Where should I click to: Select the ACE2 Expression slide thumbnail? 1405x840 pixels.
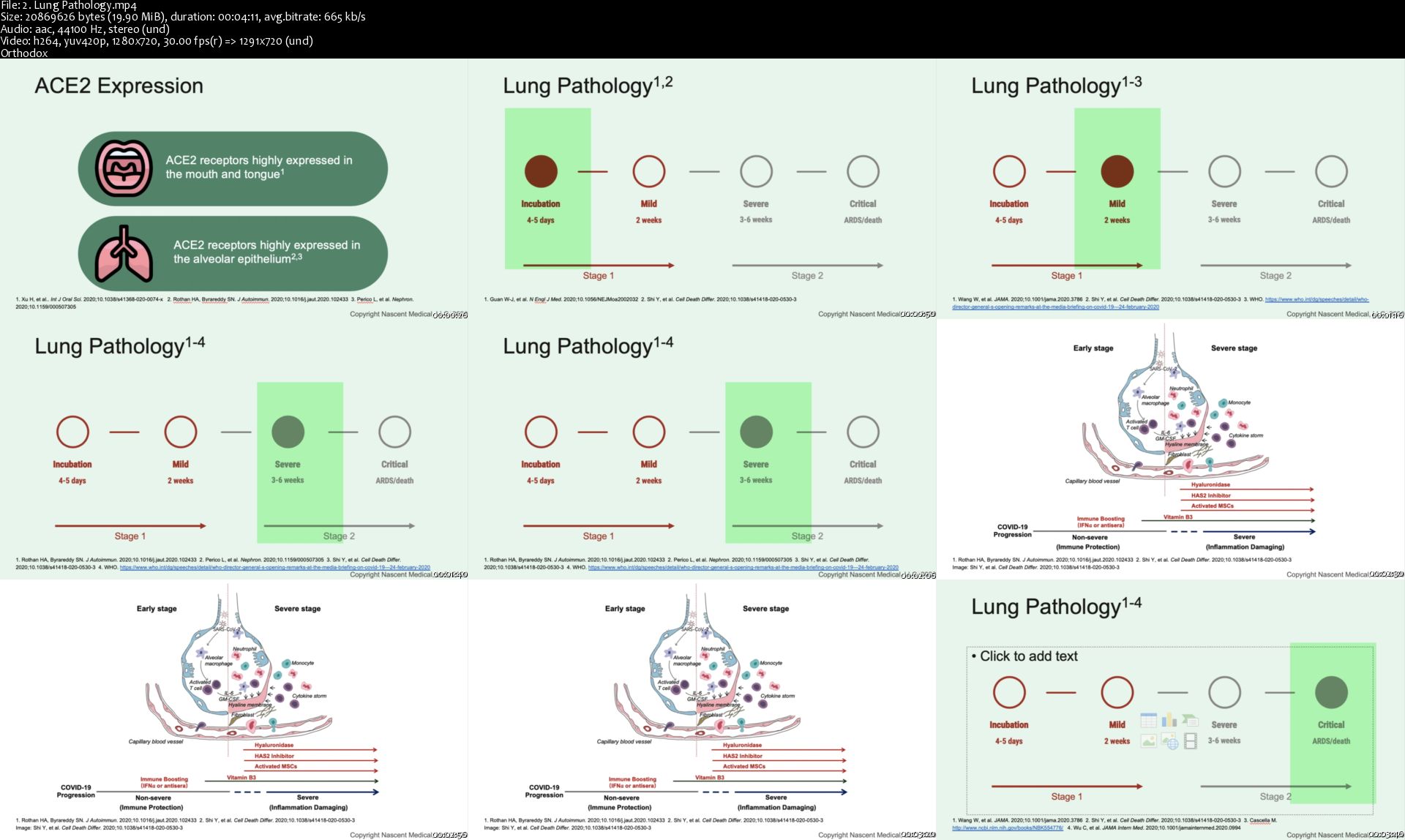(233, 189)
